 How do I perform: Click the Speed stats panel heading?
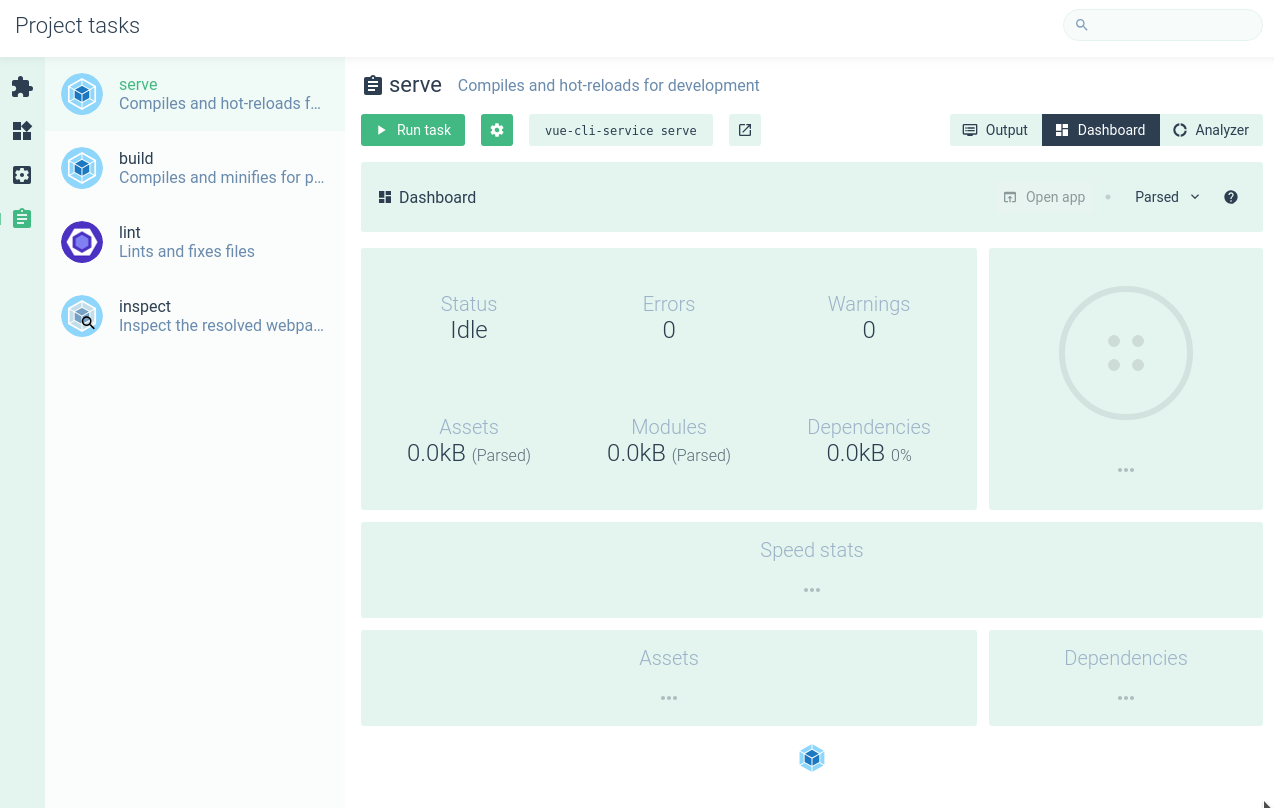tap(811, 550)
